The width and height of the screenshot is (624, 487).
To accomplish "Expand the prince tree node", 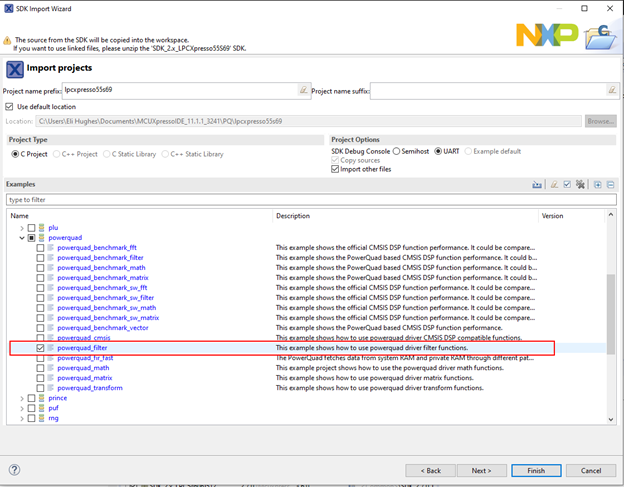I will point(22,398).
